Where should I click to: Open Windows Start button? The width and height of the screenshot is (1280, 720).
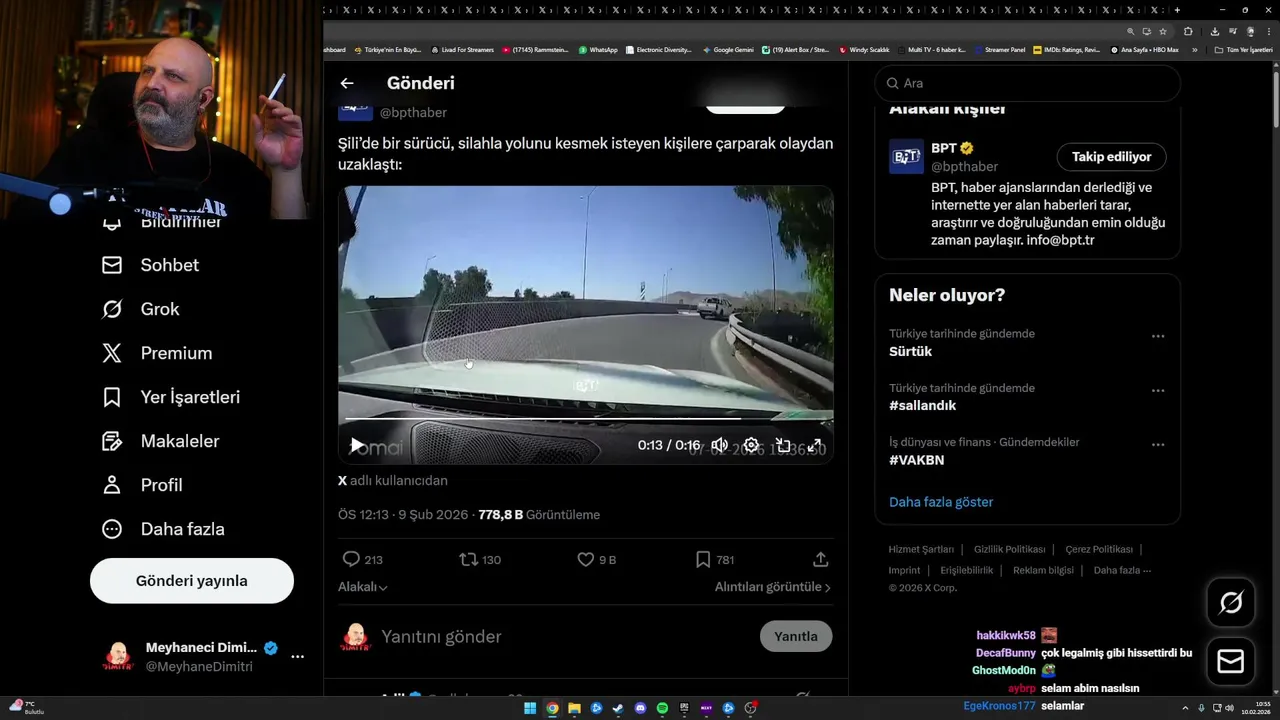[x=530, y=708]
